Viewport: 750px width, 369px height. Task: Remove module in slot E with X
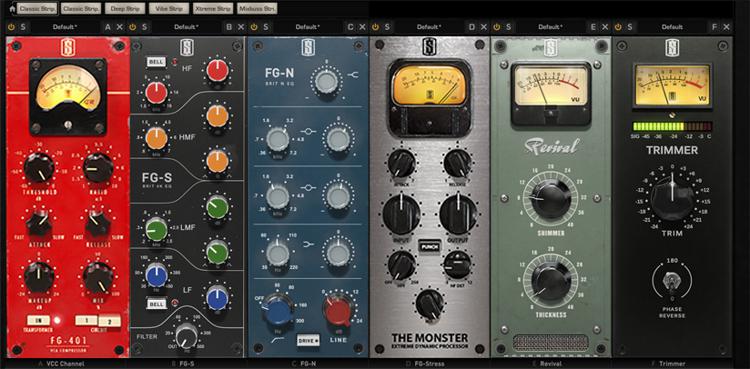(x=605, y=27)
